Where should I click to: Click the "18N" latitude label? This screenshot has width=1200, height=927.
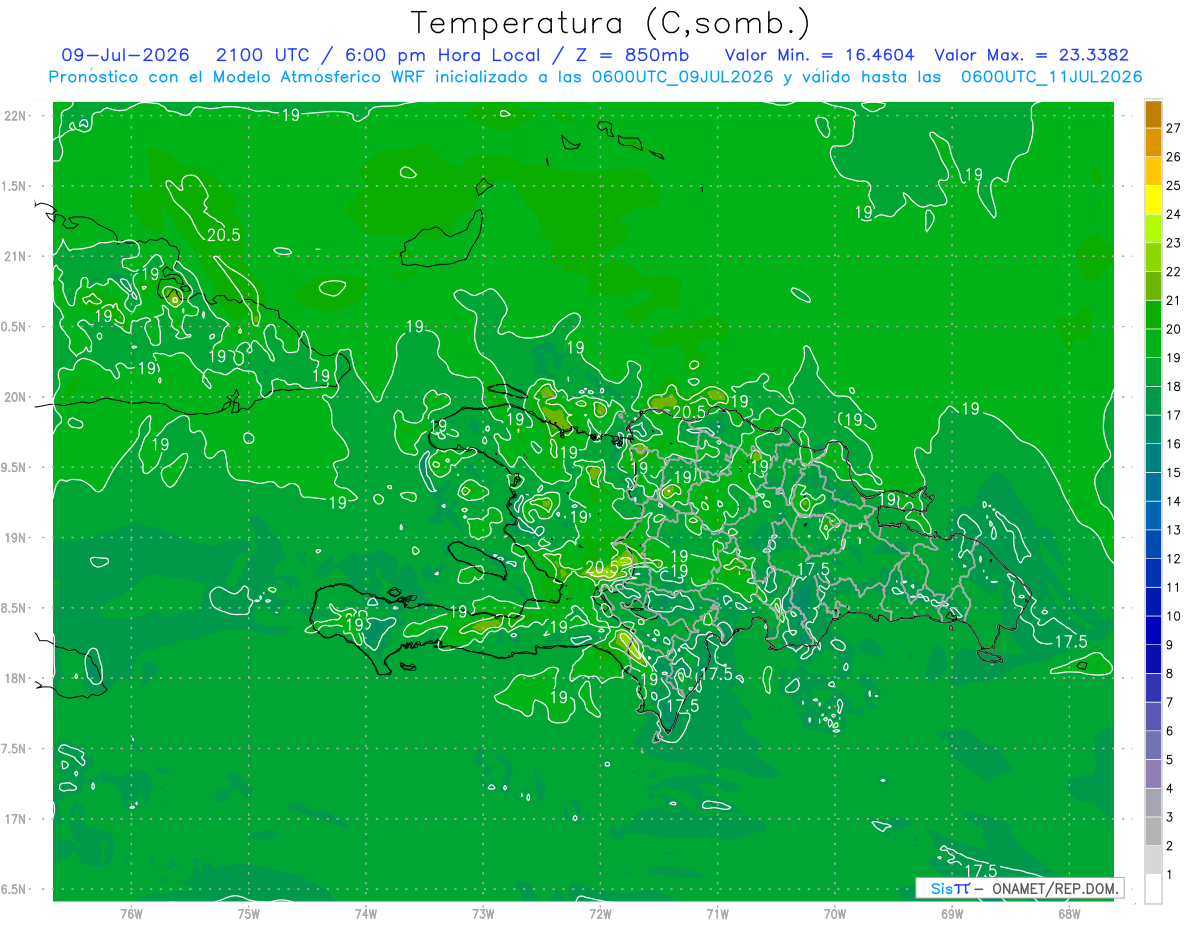16,678
